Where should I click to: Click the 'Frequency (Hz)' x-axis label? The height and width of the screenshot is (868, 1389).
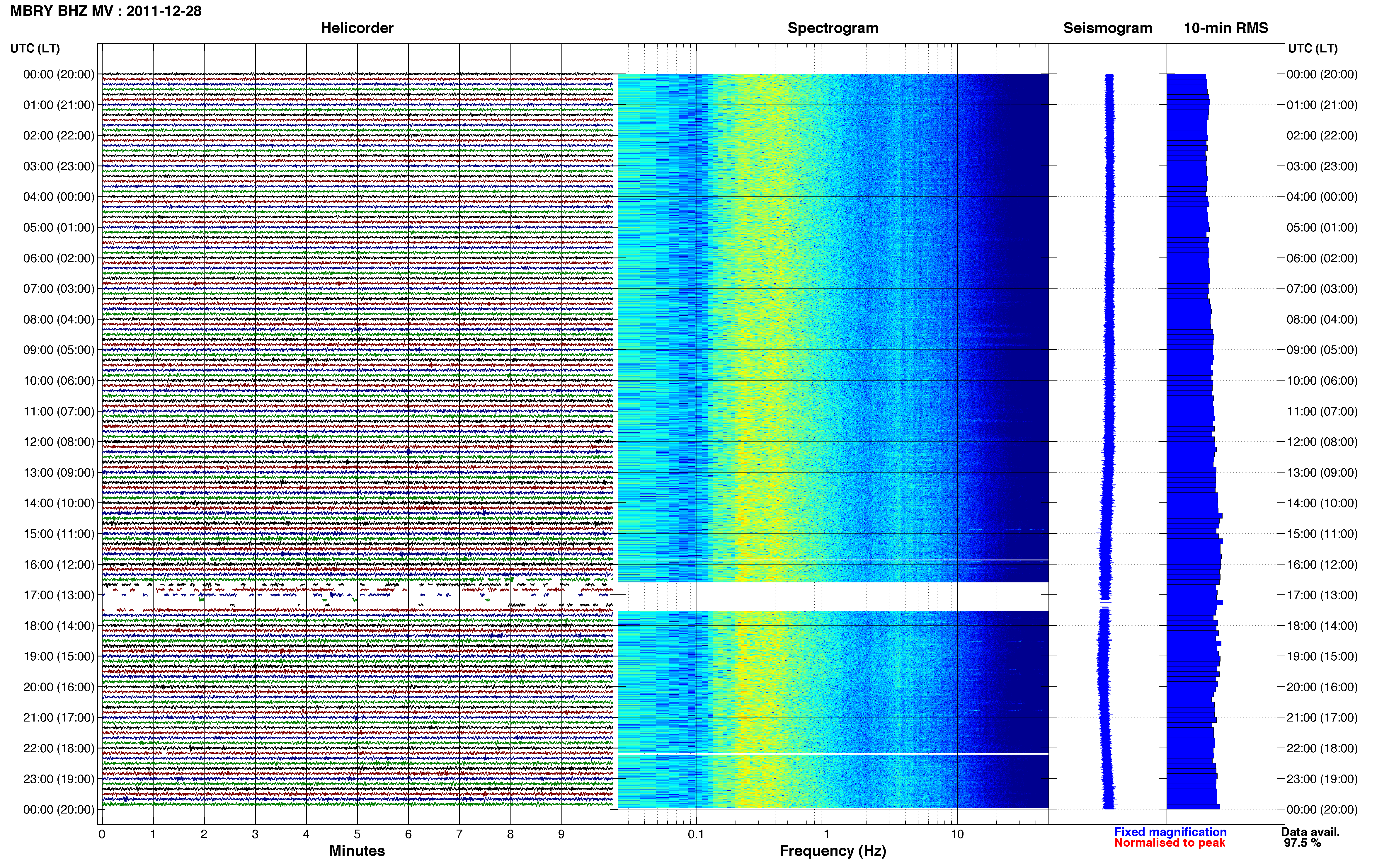[x=833, y=851]
